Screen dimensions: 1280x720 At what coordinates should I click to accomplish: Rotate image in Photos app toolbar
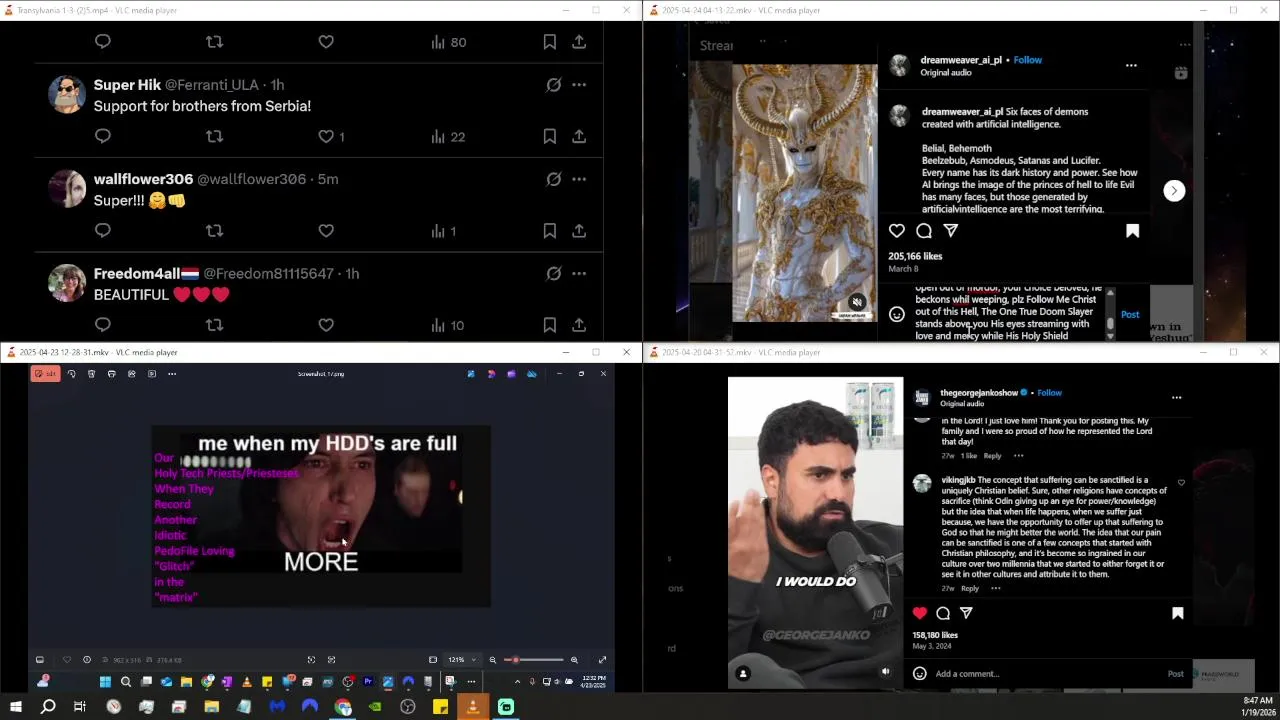(x=71, y=374)
